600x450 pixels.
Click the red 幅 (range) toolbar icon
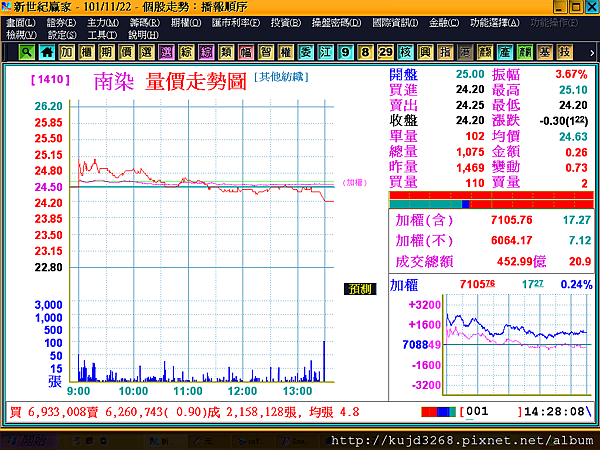coord(246,52)
